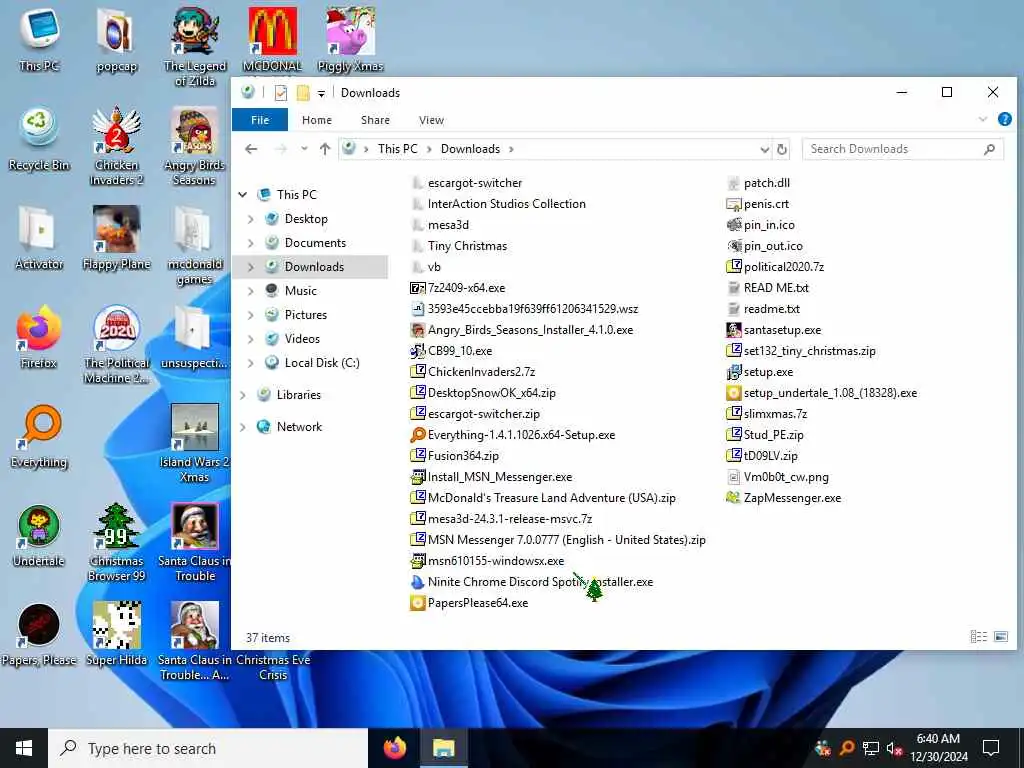Open the Windows Start button
Image resolution: width=1024 pixels, height=768 pixels.
(x=24, y=748)
